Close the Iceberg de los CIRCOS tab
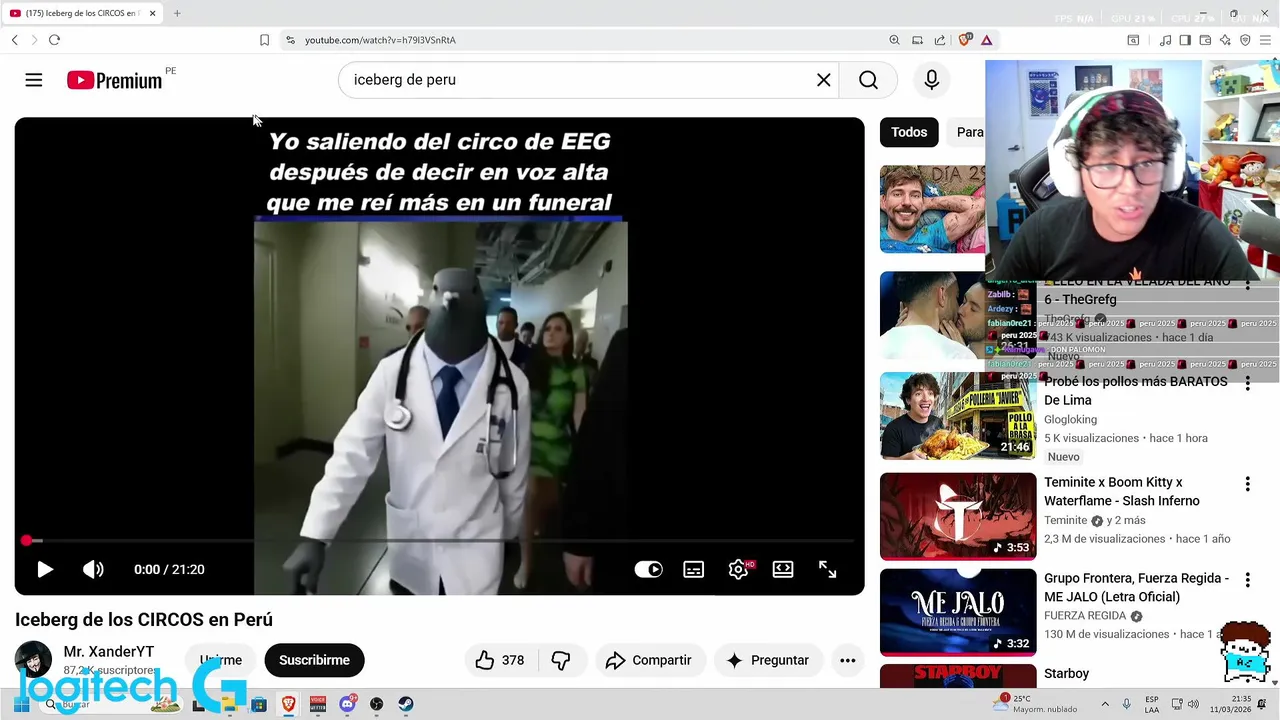Screen dimensions: 1280x720 tap(153, 13)
